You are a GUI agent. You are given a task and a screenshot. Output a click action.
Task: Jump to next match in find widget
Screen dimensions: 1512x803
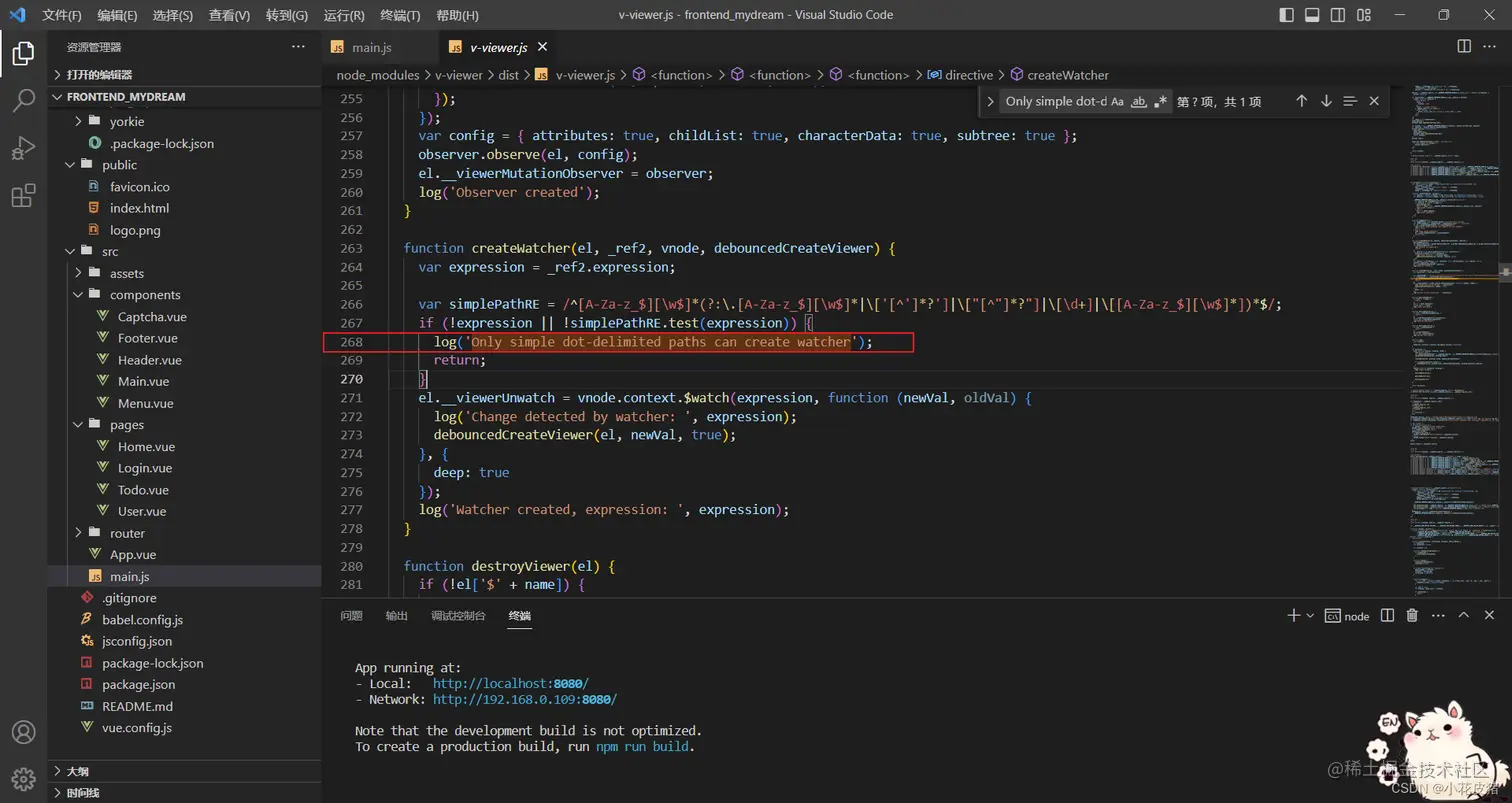pos(1326,101)
